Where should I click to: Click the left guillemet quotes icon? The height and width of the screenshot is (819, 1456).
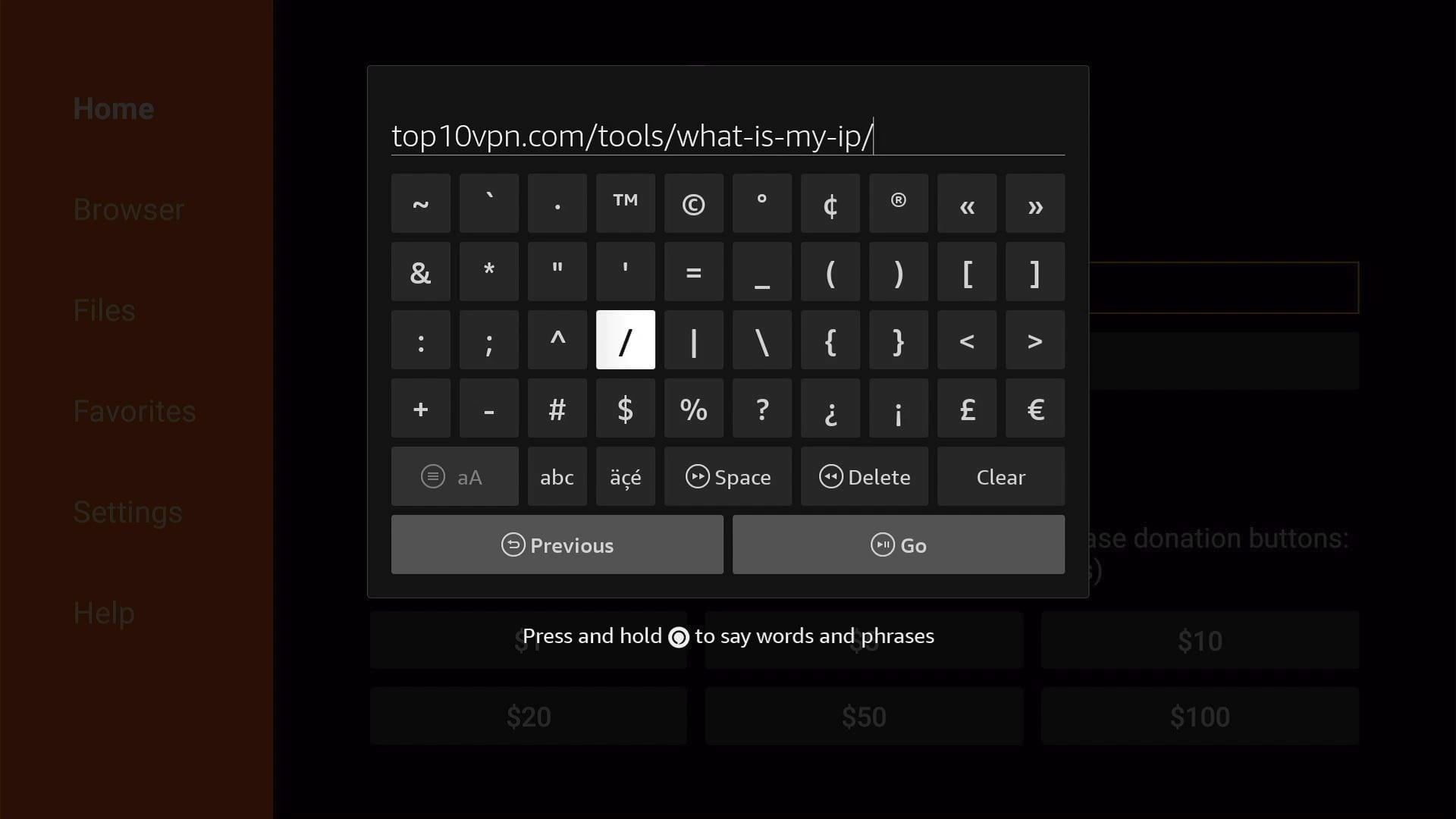[967, 204]
